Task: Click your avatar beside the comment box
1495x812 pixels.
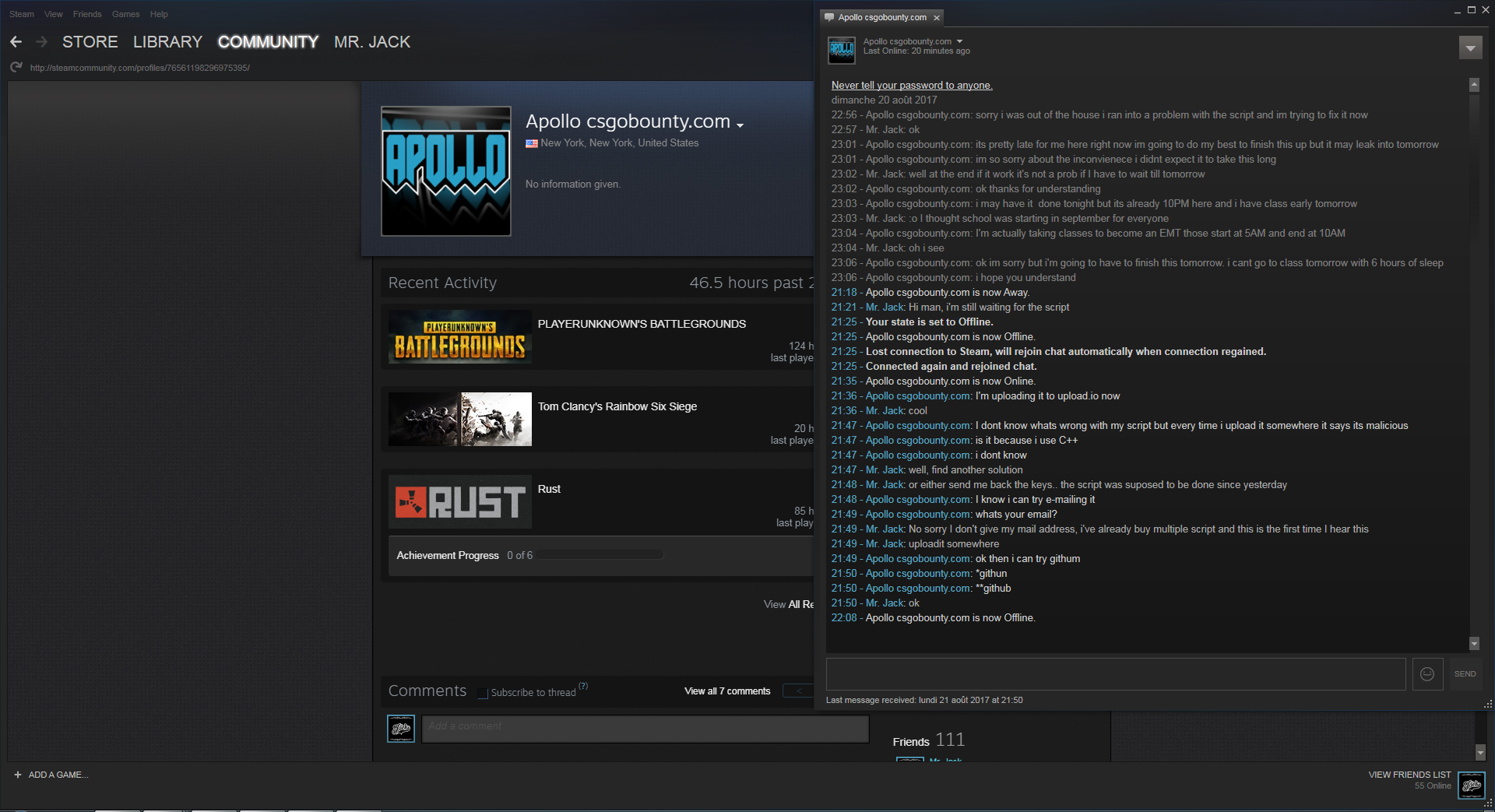Action: [401, 729]
